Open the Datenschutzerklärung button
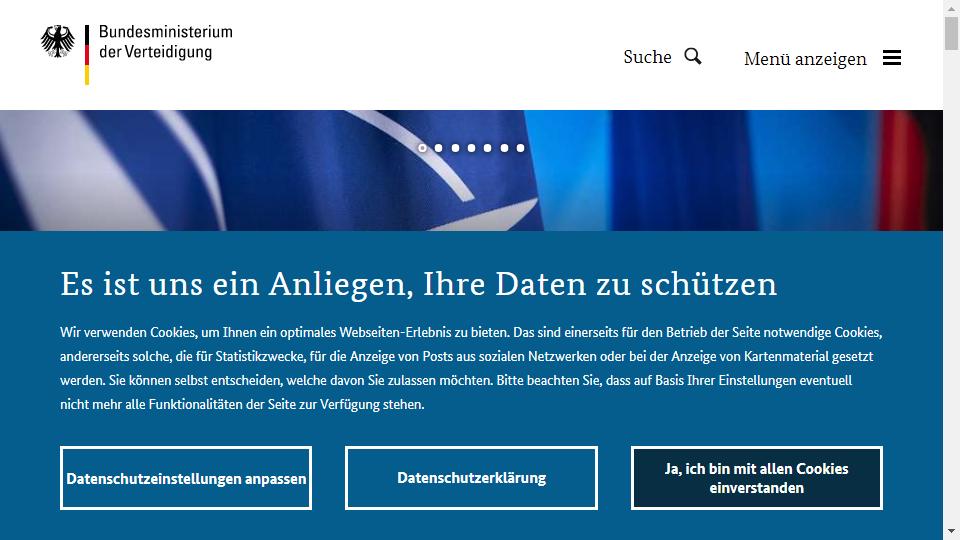Image resolution: width=960 pixels, height=540 pixels. [471, 478]
